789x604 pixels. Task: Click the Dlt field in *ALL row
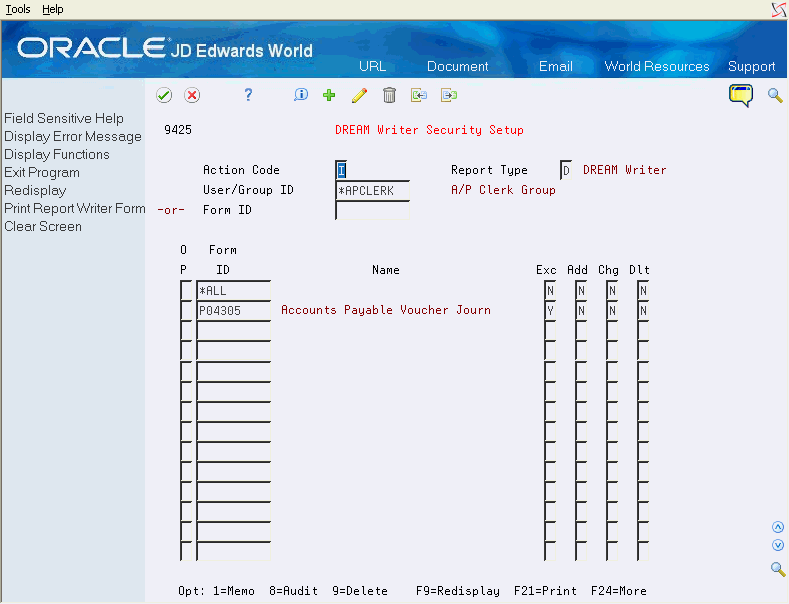click(643, 290)
